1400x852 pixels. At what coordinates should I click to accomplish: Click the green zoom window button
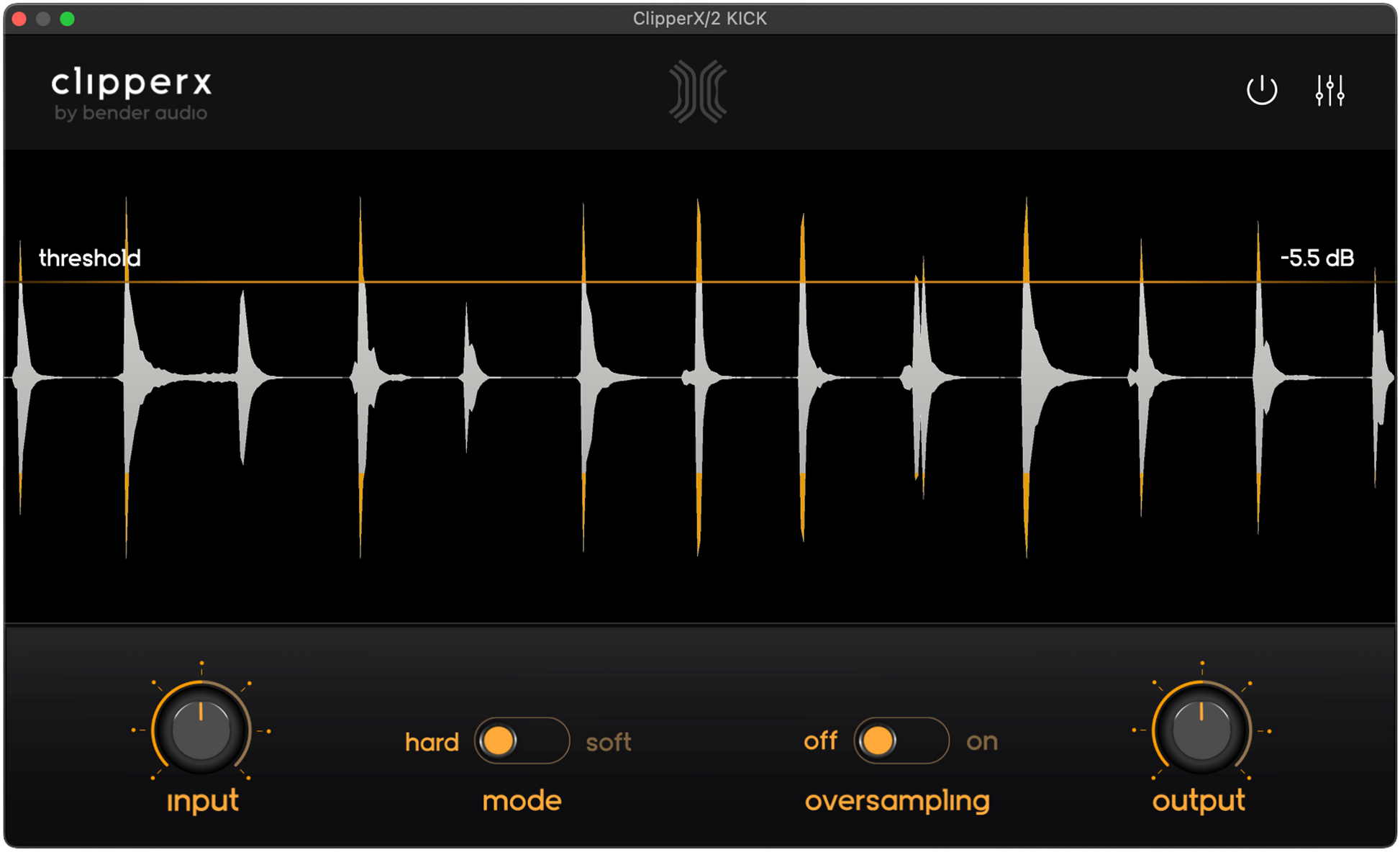[67, 19]
